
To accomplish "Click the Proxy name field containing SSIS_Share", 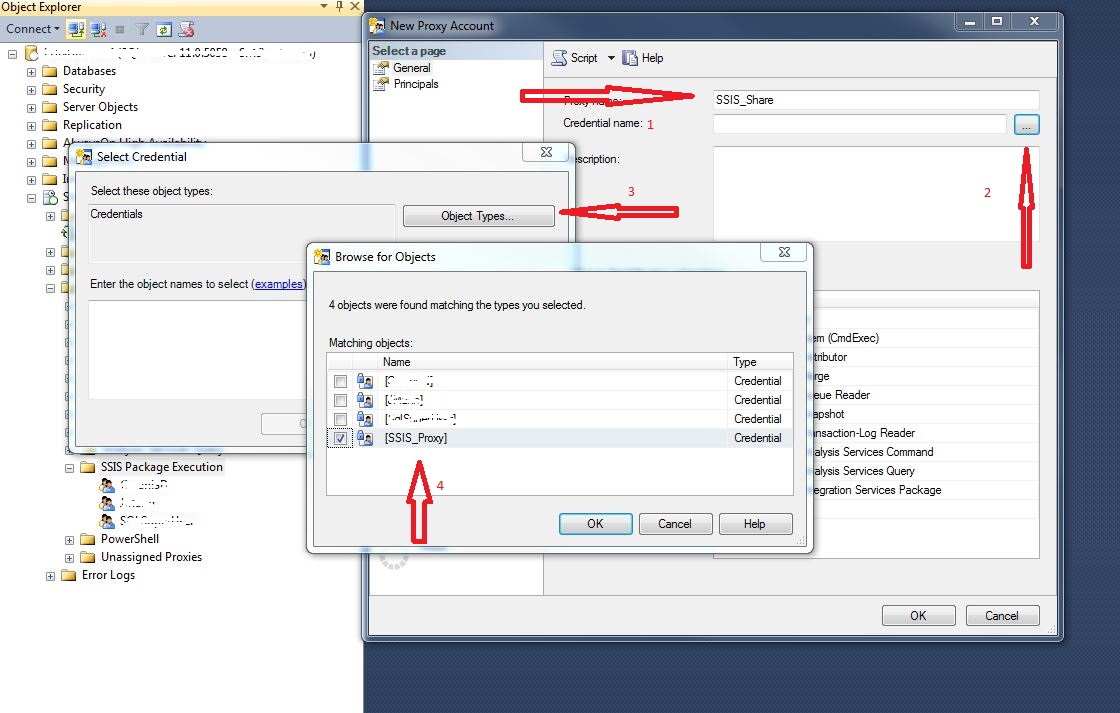I will pyautogui.click(x=876, y=100).
